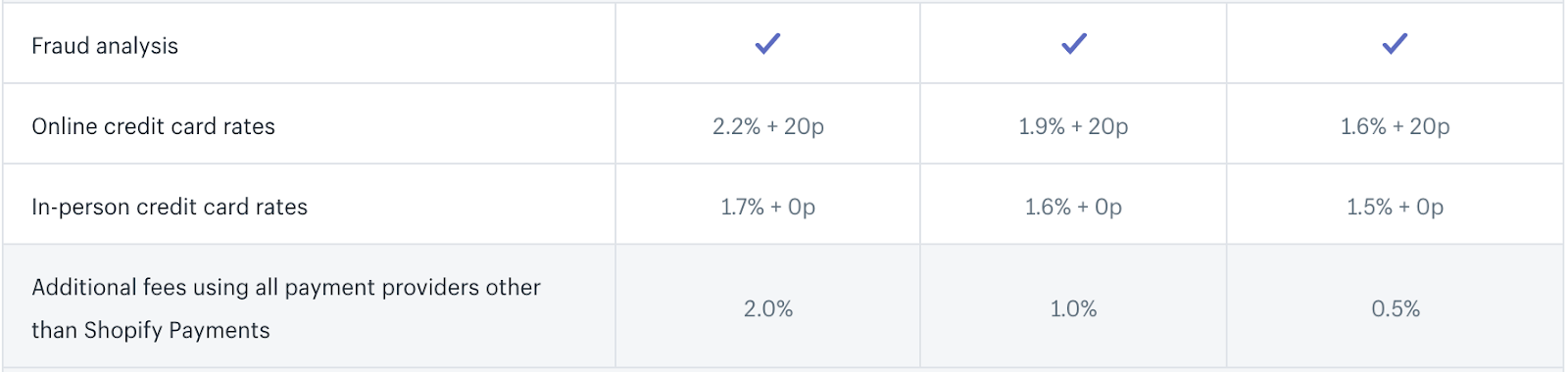Click the middle Fraud analysis checkmark
The image size is (1568, 372).
tap(1074, 43)
